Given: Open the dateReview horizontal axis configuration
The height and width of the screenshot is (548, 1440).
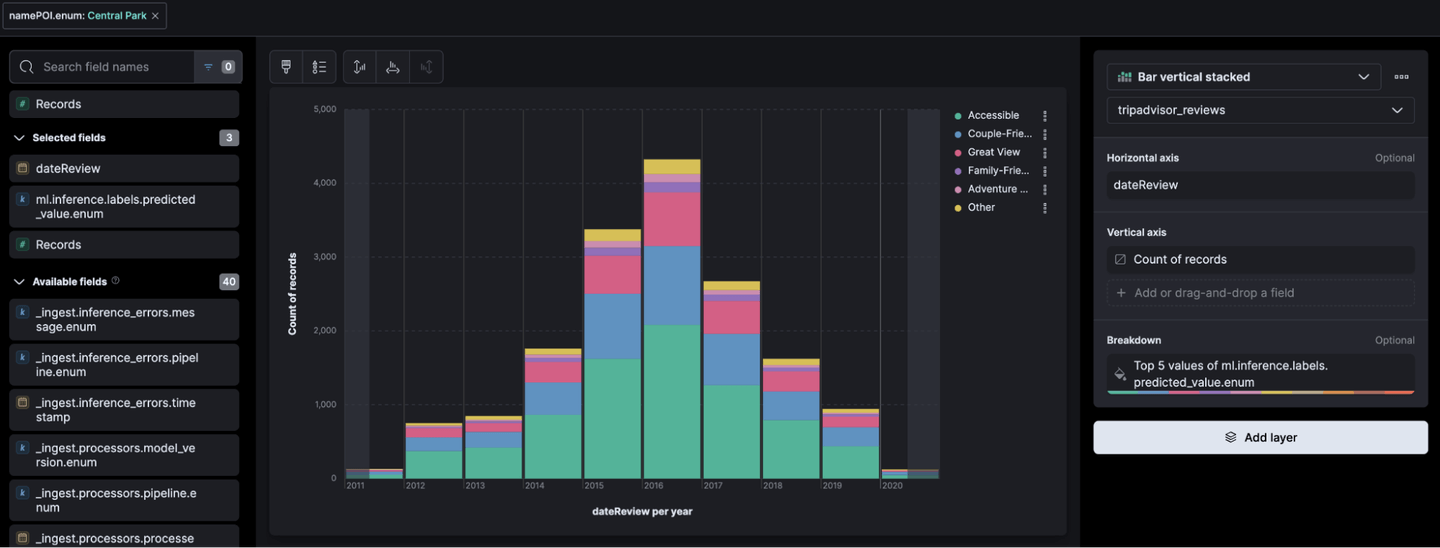Looking at the screenshot, I should pyautogui.click(x=1260, y=185).
